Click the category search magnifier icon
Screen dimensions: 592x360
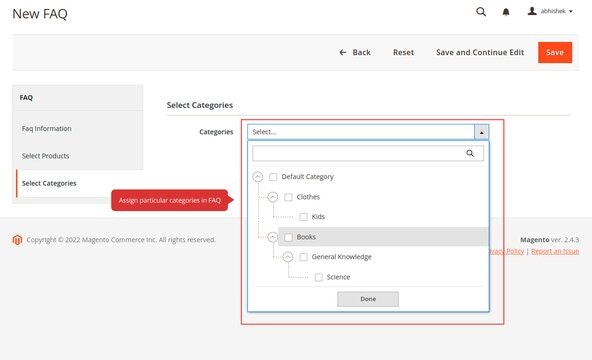click(470, 153)
